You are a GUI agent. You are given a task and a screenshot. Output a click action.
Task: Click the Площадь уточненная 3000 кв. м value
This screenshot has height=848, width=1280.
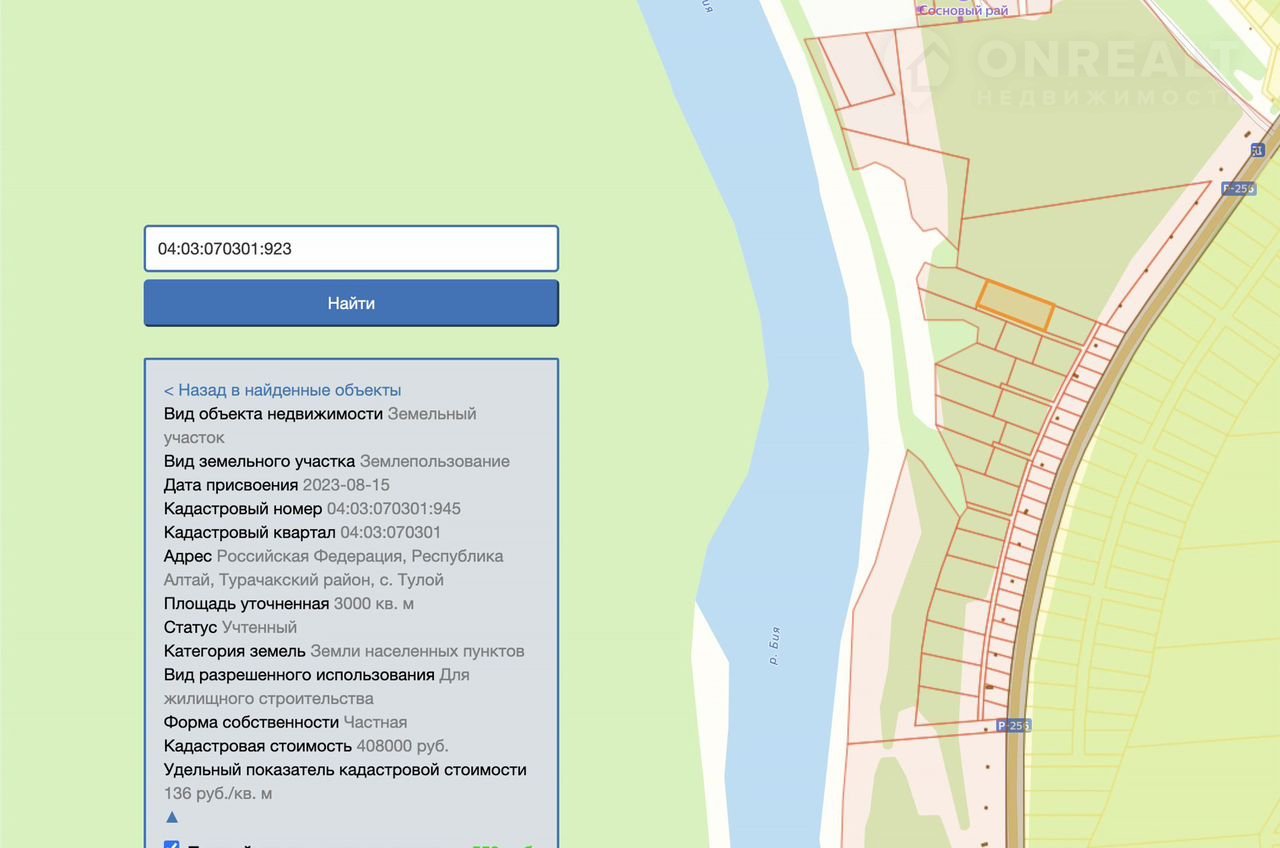(373, 603)
